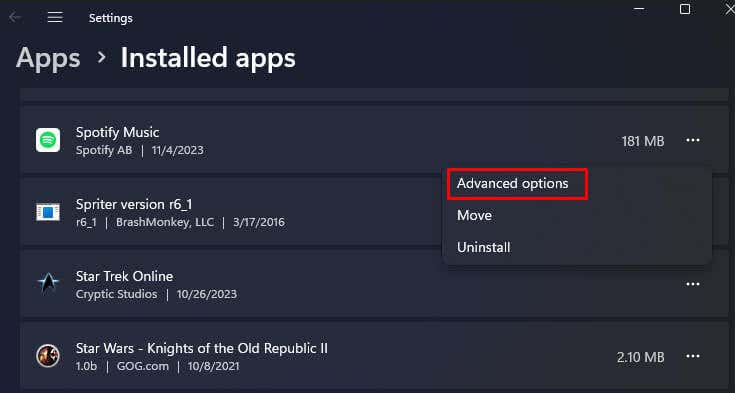The width and height of the screenshot is (735, 393).
Task: Open three-dot menu for Star Wars KOTOR II
Action: 692,356
